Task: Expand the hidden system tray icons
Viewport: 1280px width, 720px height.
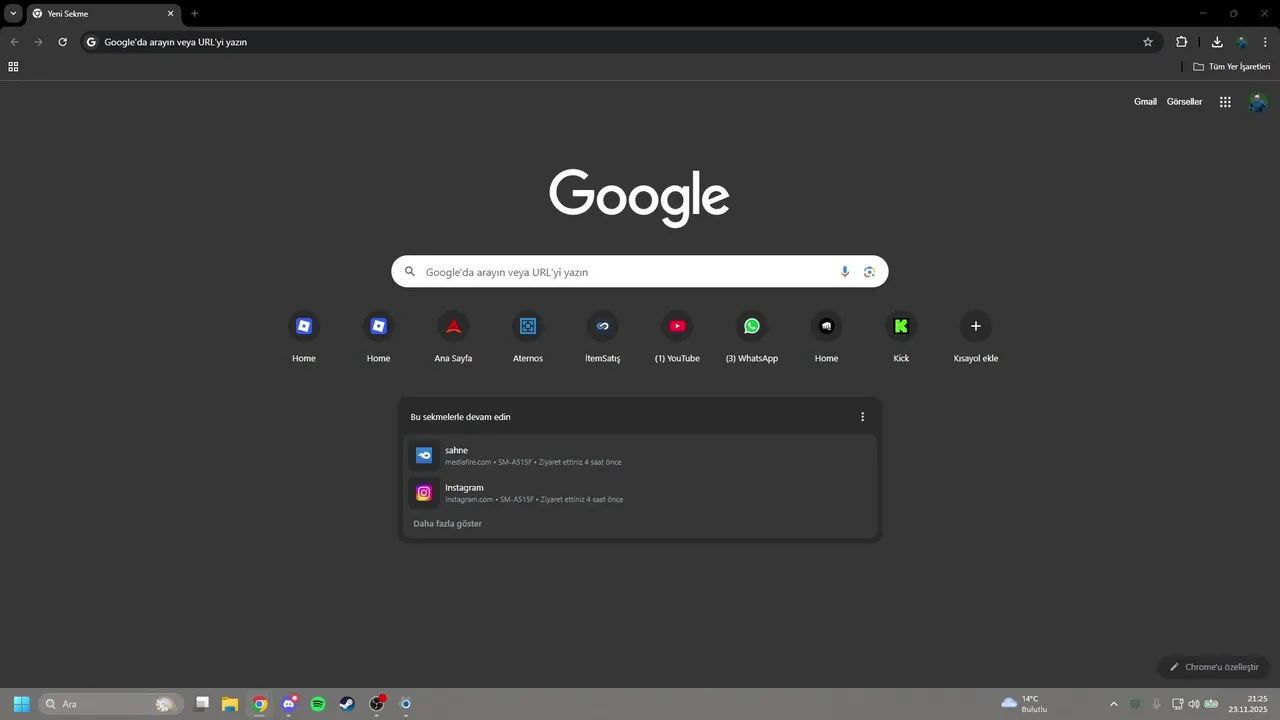Action: click(x=1114, y=704)
